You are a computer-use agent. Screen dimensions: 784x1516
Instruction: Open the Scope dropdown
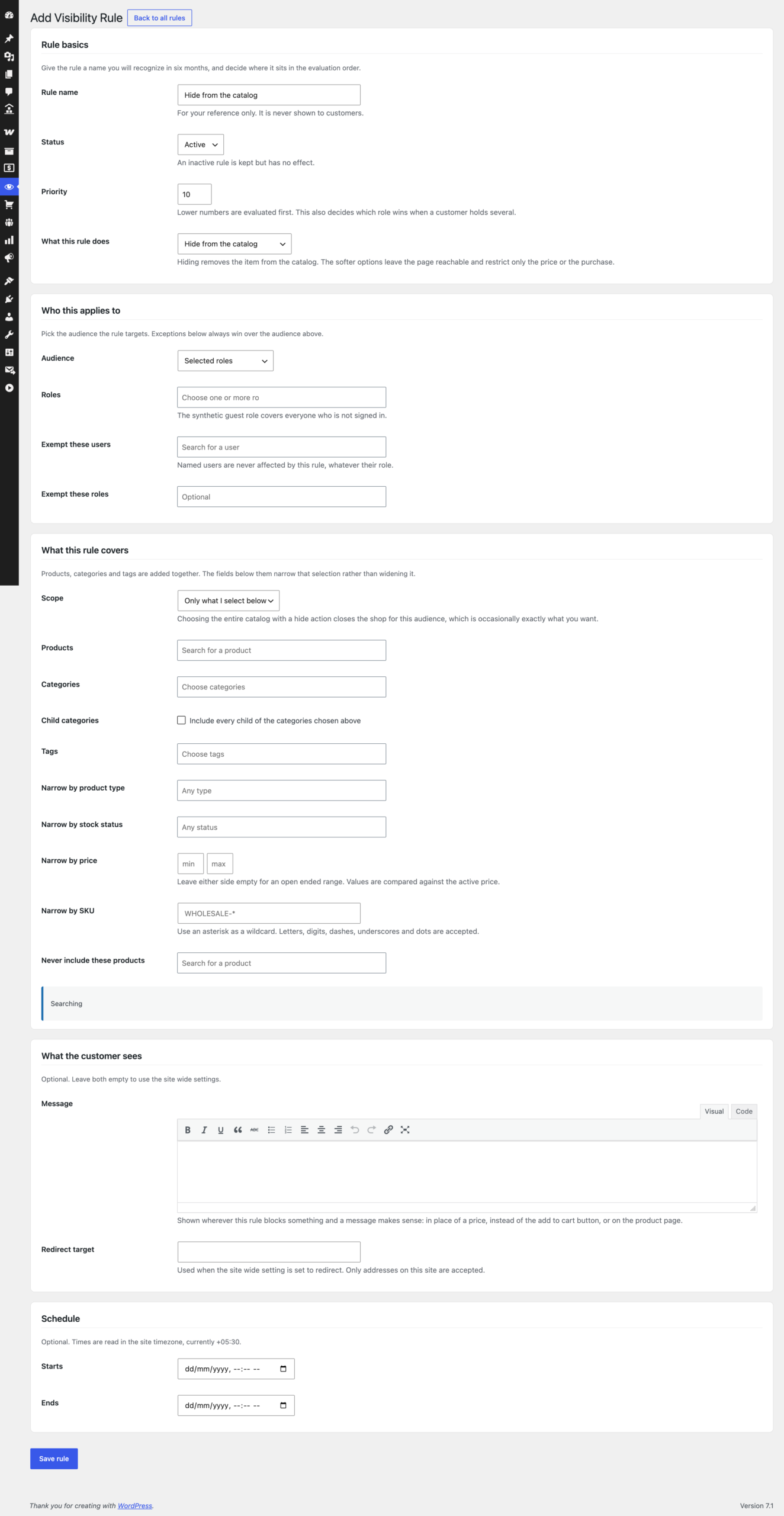pos(229,600)
